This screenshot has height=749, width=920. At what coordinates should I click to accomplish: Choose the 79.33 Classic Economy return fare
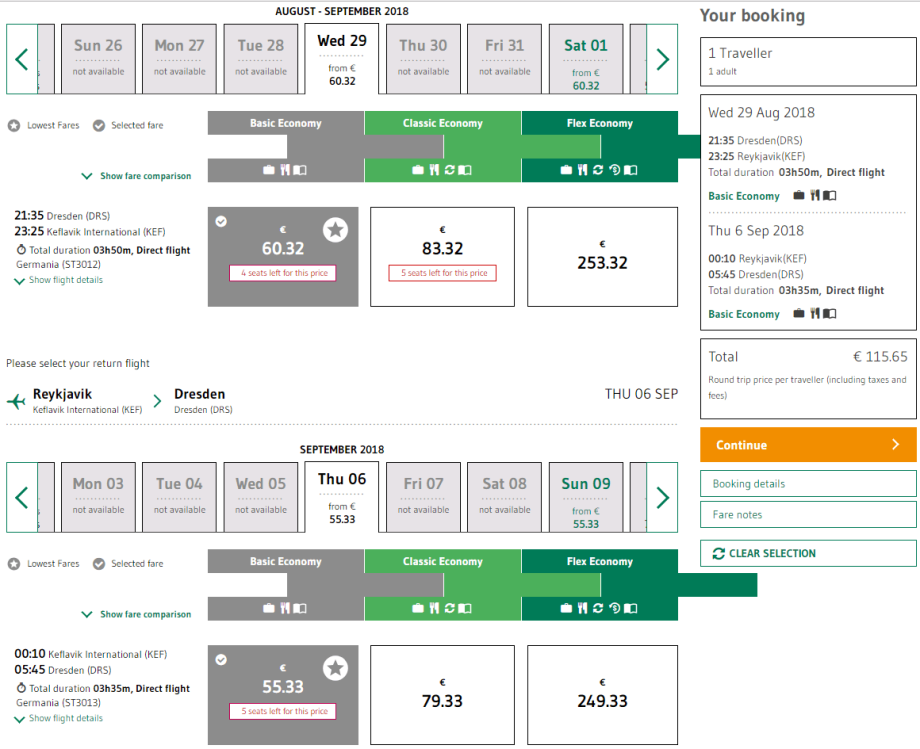click(442, 695)
